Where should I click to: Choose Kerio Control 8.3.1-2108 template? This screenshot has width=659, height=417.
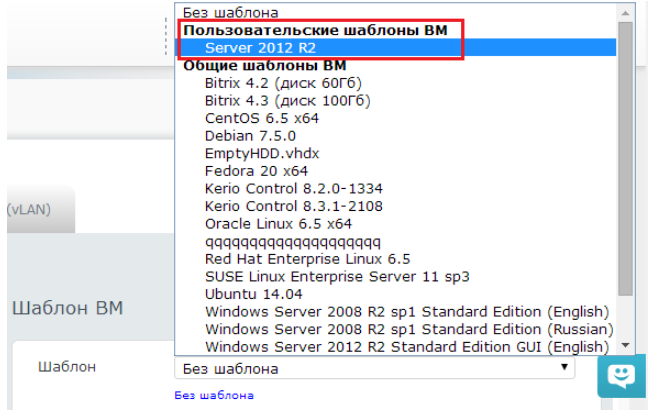(x=294, y=205)
